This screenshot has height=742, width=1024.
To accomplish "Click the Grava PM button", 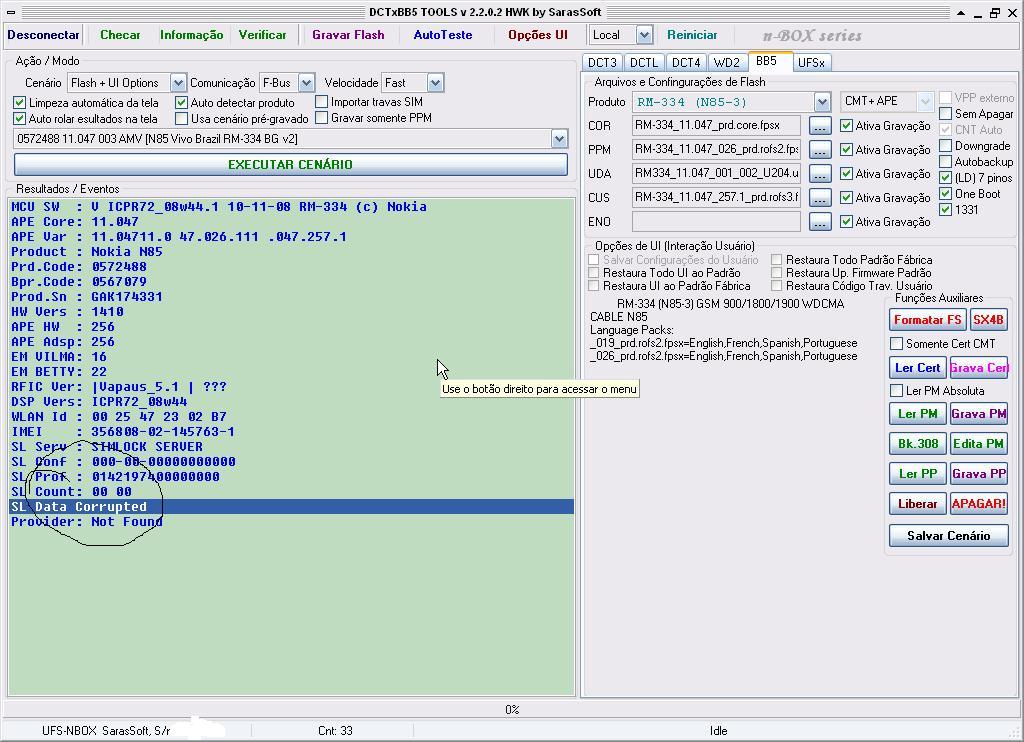I will [x=978, y=413].
